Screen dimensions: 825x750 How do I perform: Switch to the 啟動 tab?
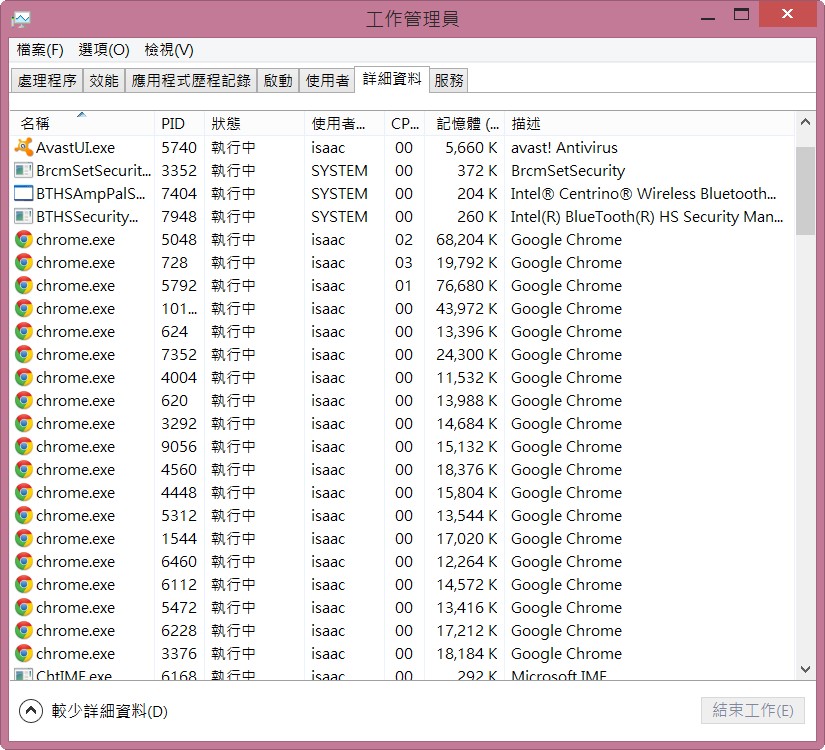278,81
